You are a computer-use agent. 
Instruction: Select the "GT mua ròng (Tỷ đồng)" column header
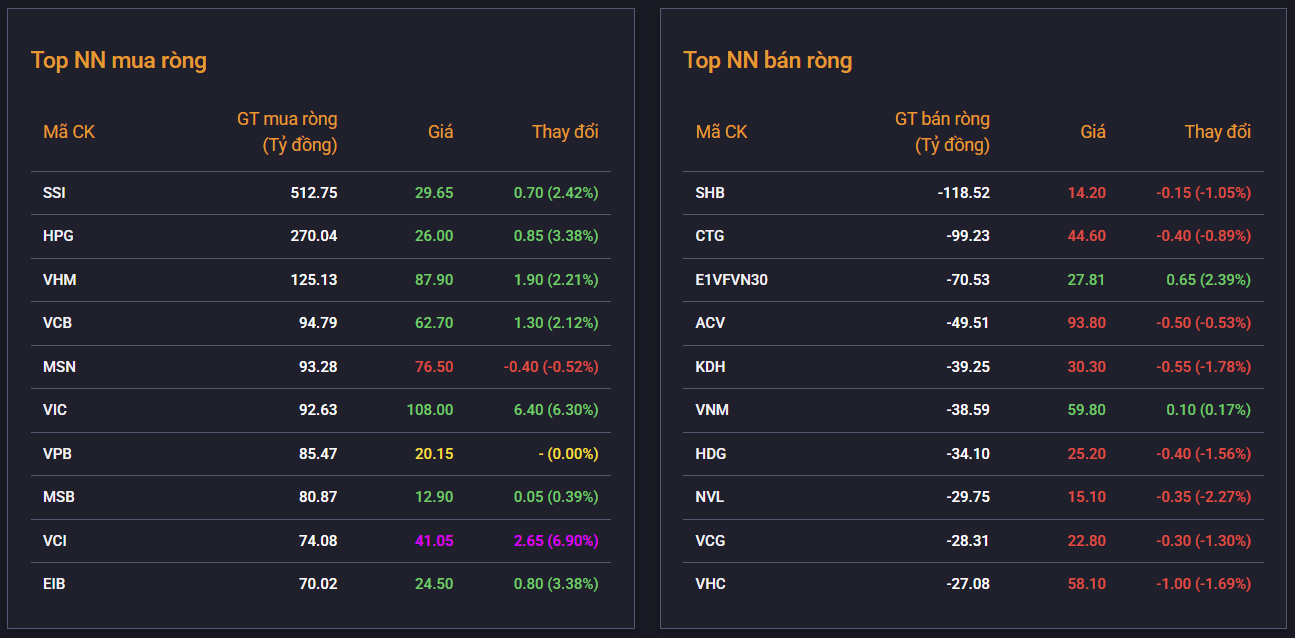pos(287,132)
